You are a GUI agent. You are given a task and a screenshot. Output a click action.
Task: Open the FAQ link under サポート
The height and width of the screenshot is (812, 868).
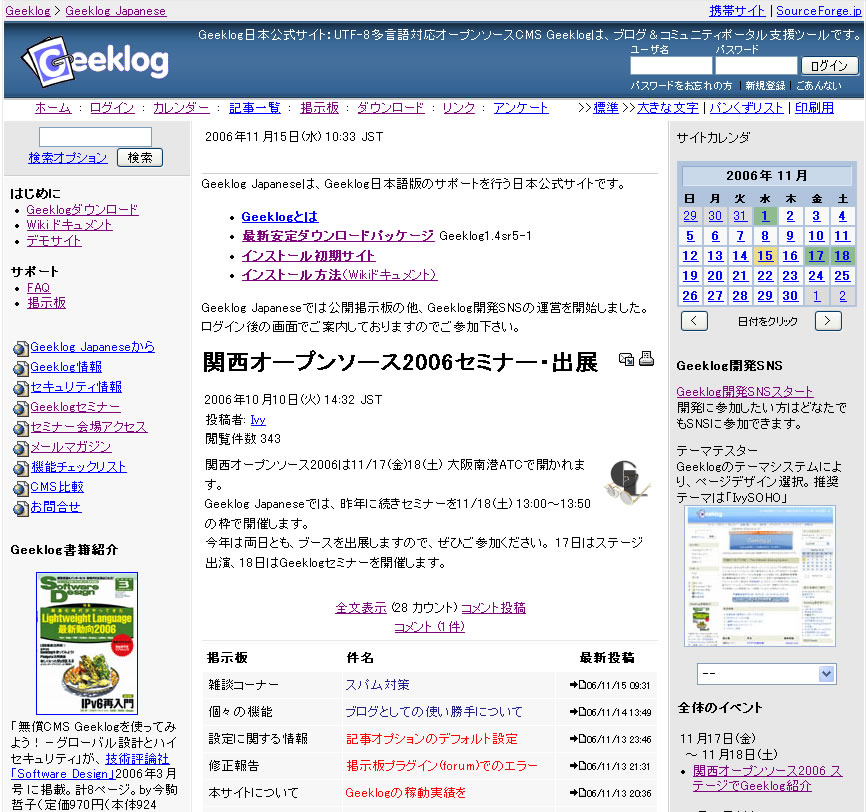coord(38,288)
